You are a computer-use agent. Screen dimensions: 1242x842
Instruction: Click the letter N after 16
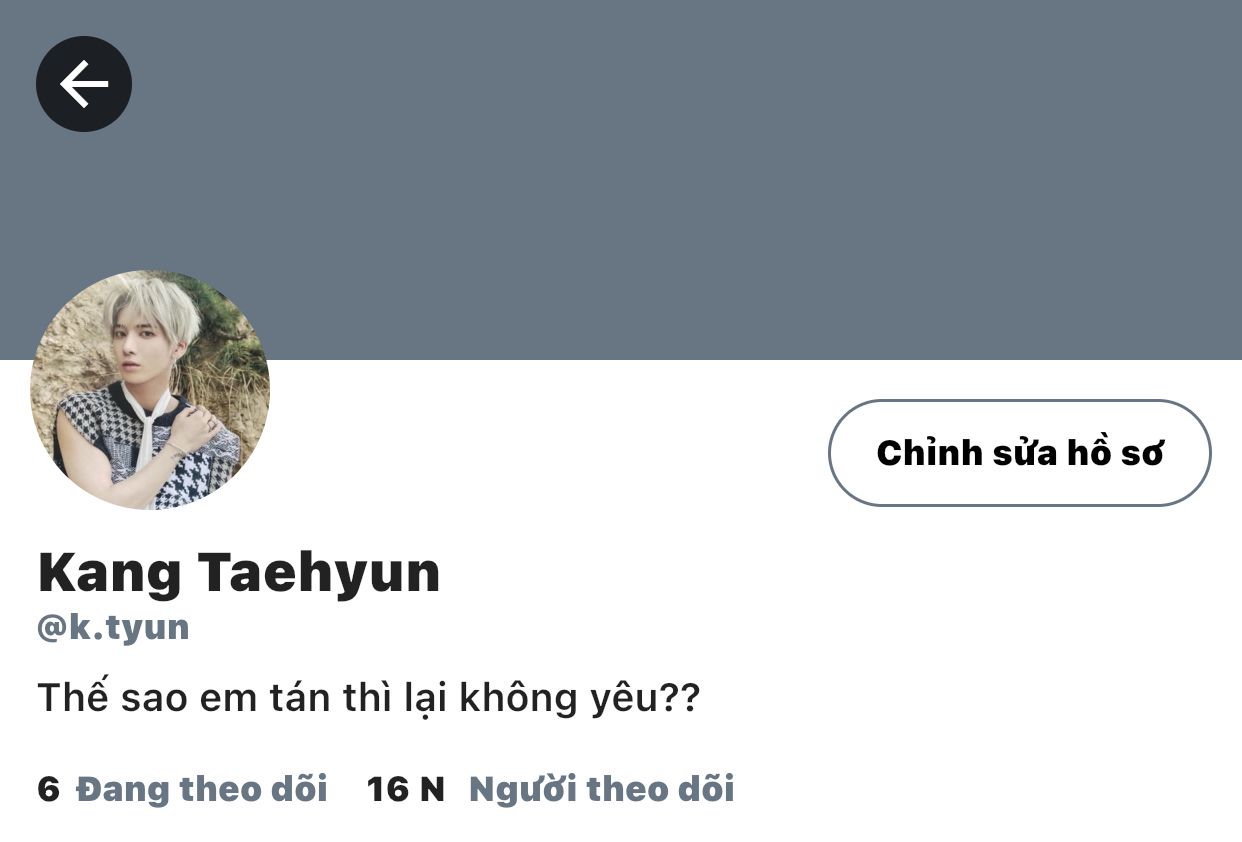pyautogui.click(x=432, y=790)
